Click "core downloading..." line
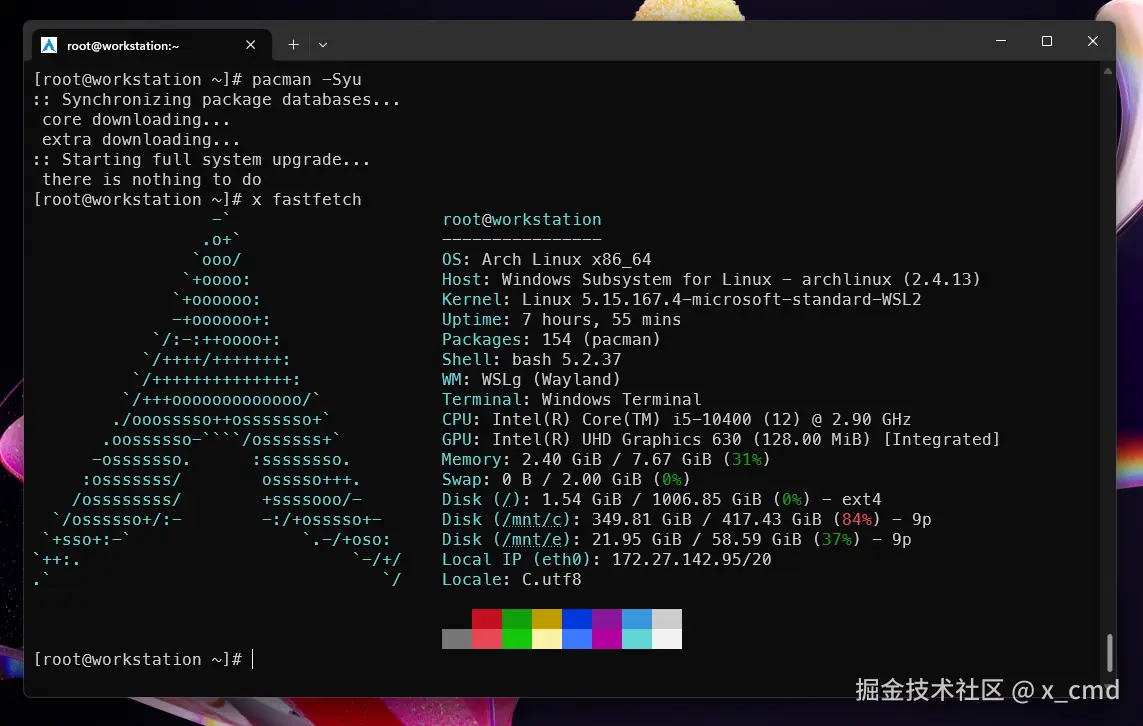The width and height of the screenshot is (1143, 726). (x=136, y=120)
